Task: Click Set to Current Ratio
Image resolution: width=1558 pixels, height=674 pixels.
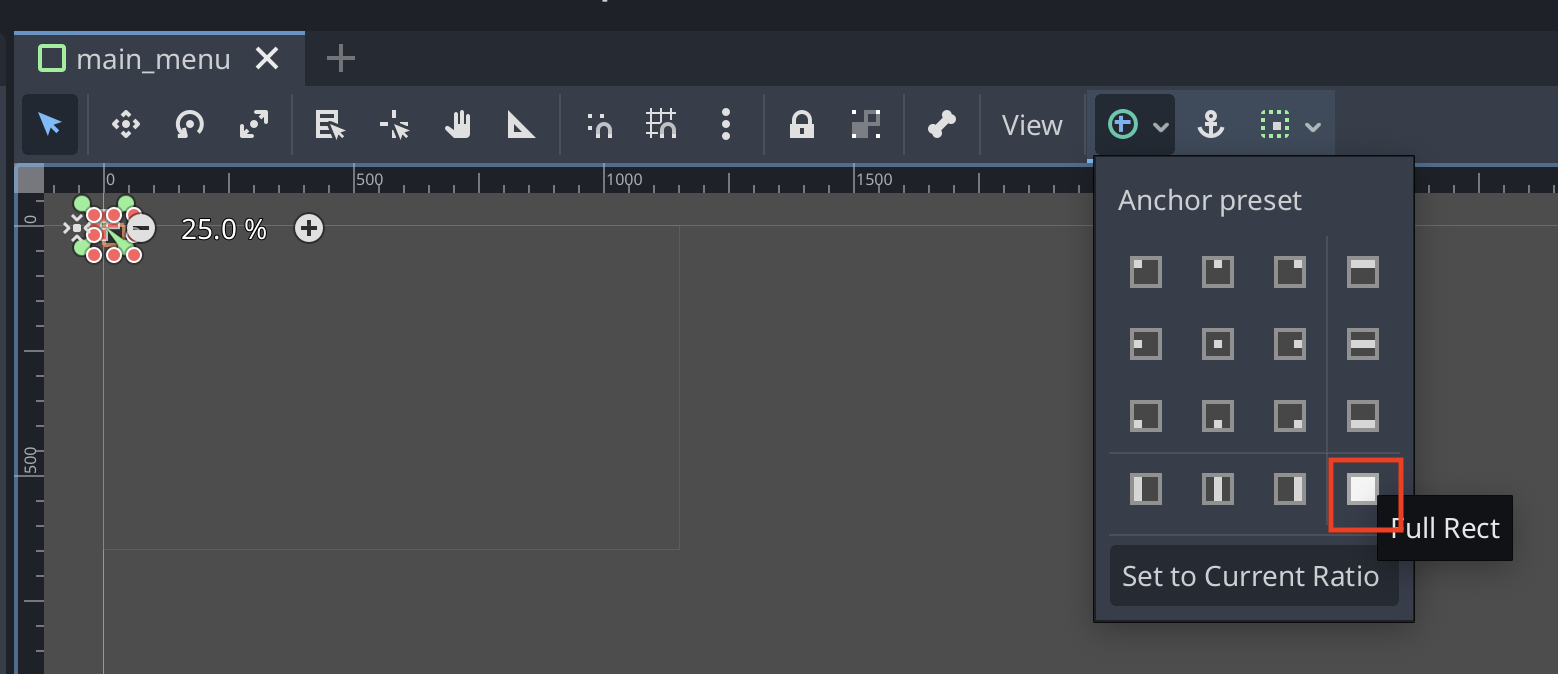Action: tap(1252, 575)
